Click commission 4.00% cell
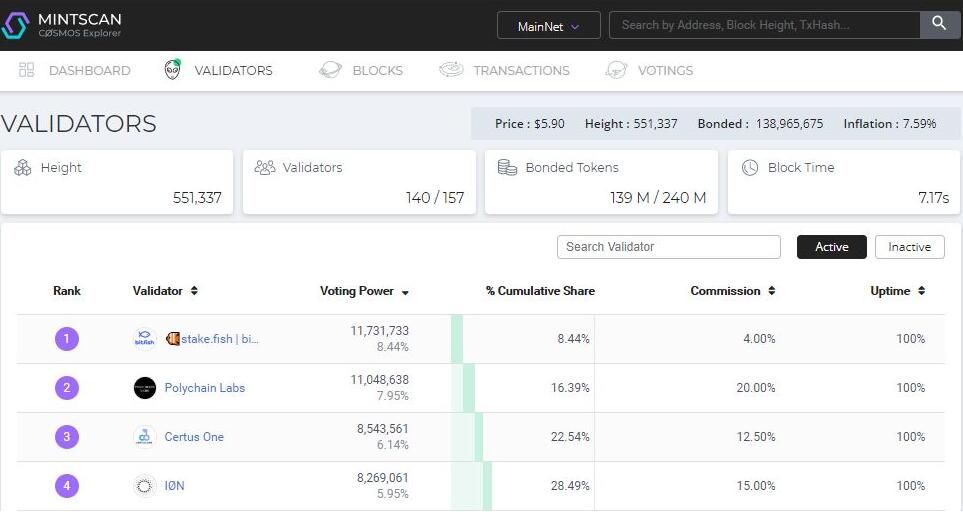963x532 pixels. click(759, 338)
